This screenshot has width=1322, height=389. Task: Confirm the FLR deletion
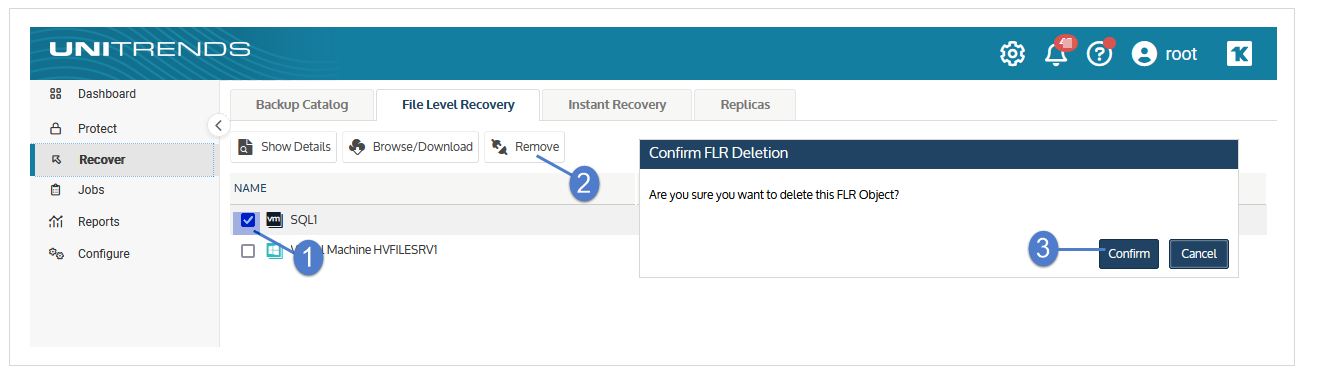tap(1129, 254)
